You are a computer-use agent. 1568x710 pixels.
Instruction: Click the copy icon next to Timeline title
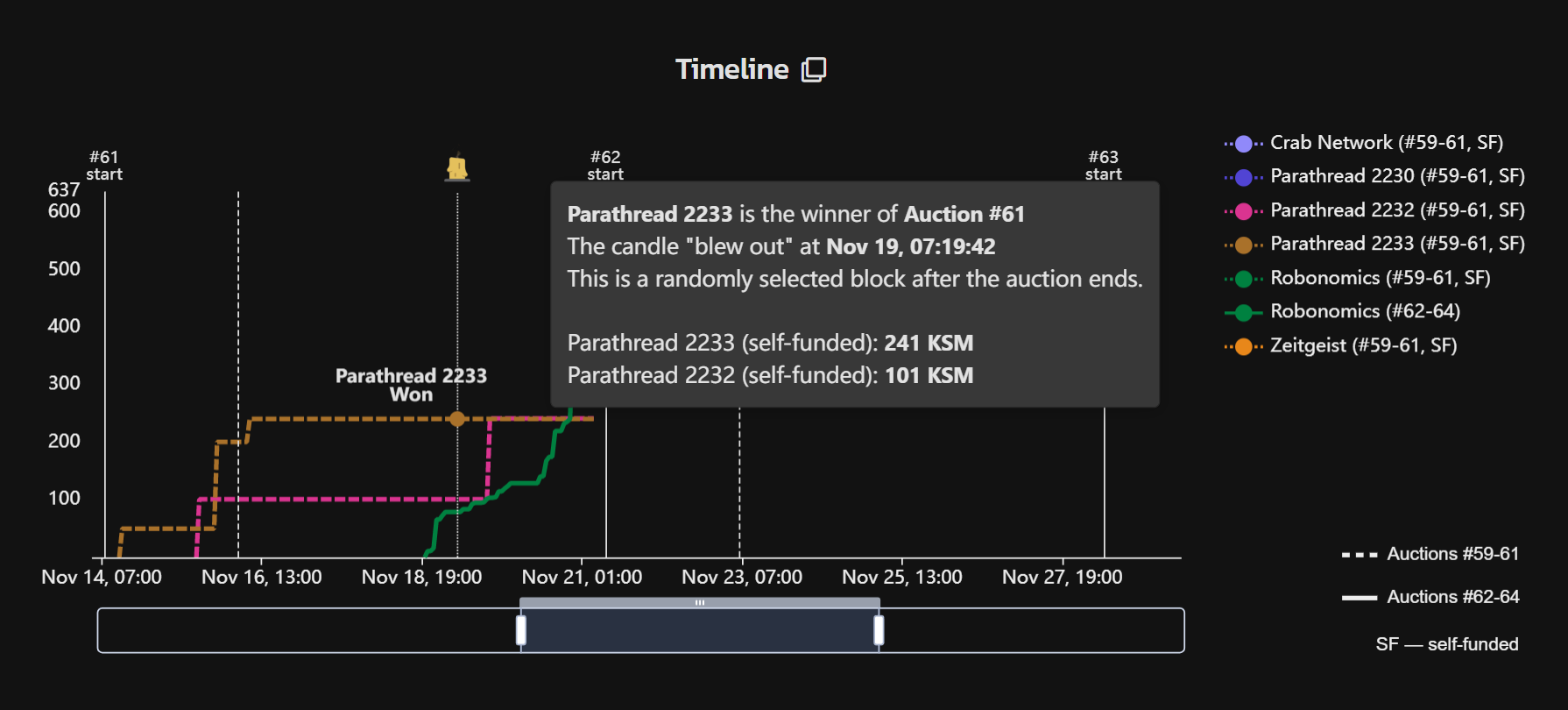(814, 69)
